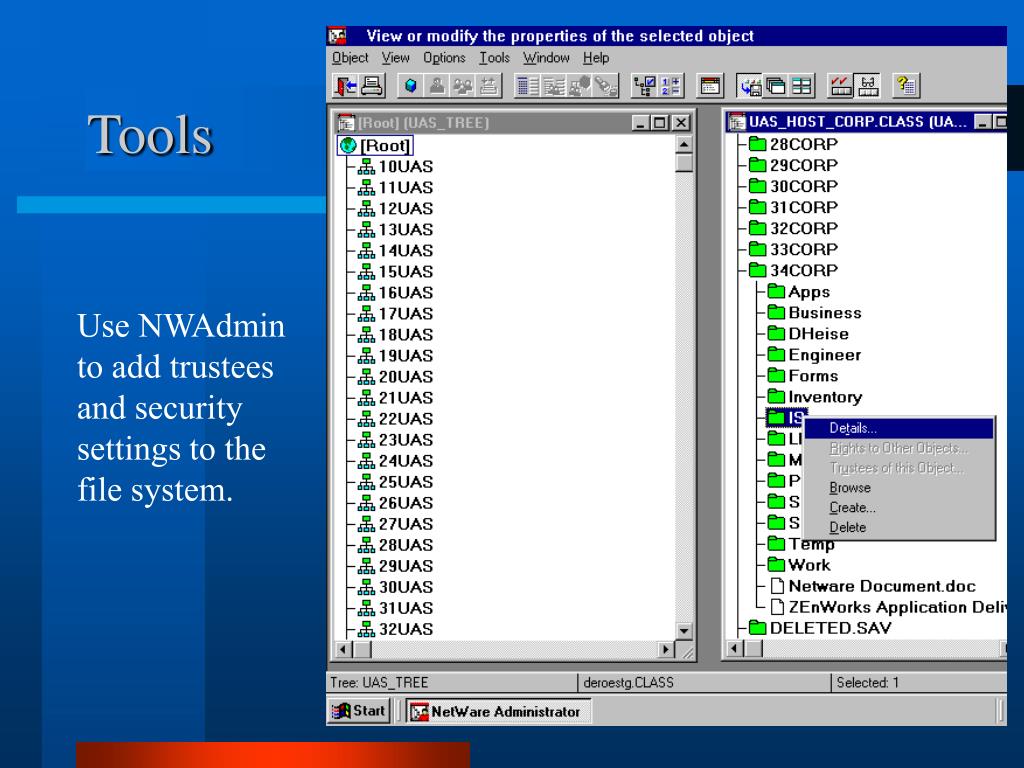Click CORP.CLASS window's horizontal scrollbar left arrow

(736, 648)
